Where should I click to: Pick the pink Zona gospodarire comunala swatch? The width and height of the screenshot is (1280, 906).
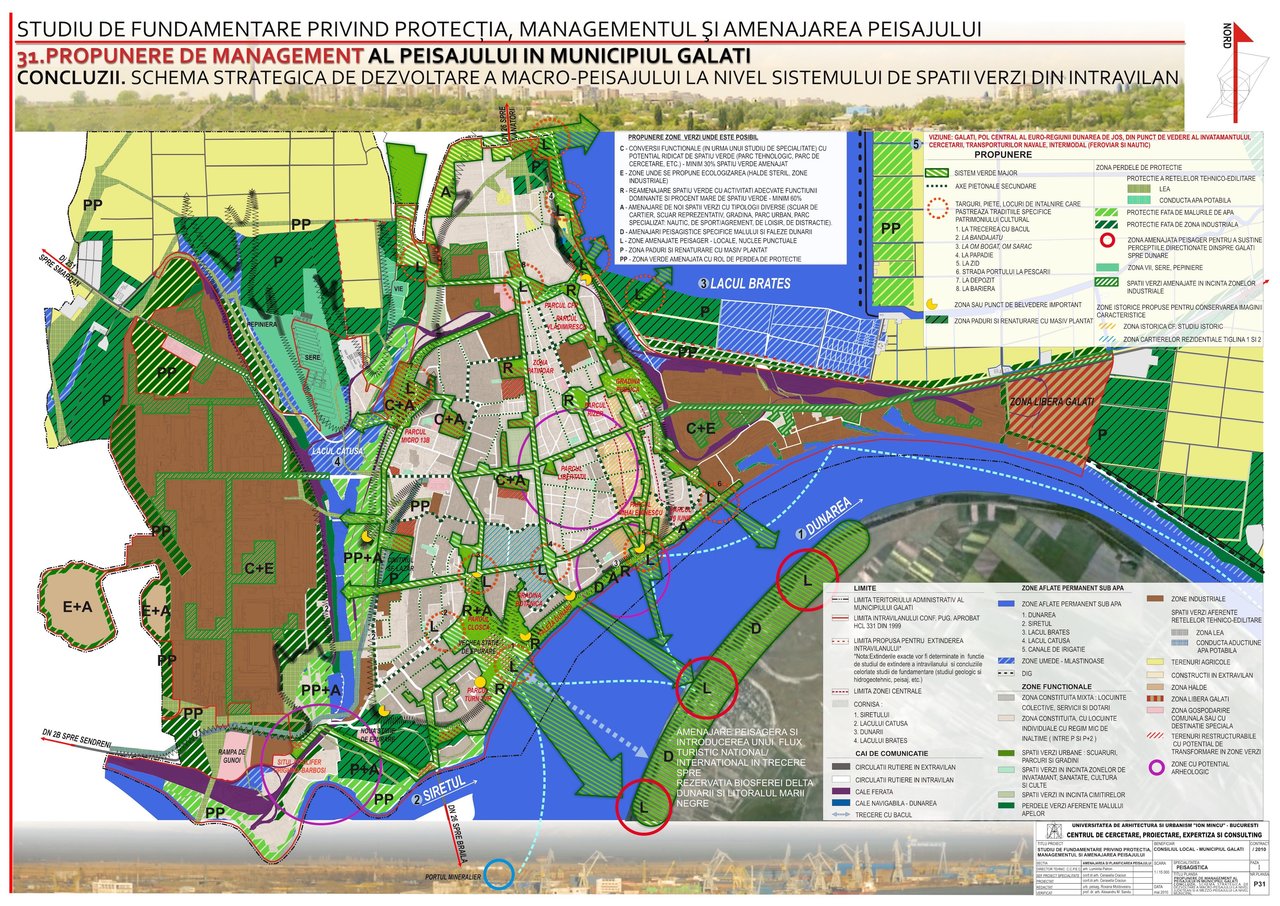coord(1155,710)
